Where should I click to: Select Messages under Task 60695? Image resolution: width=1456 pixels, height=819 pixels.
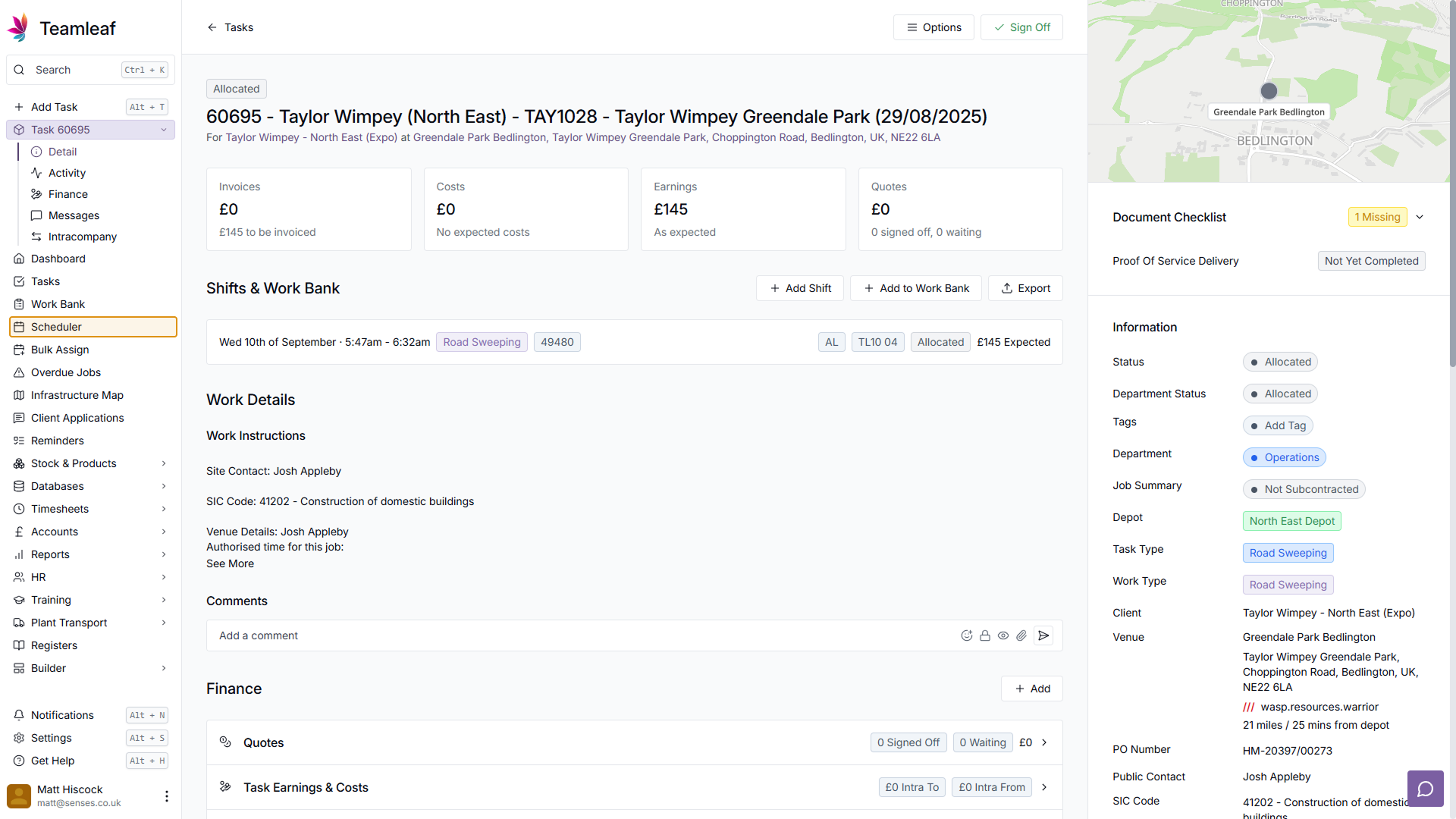point(99,215)
